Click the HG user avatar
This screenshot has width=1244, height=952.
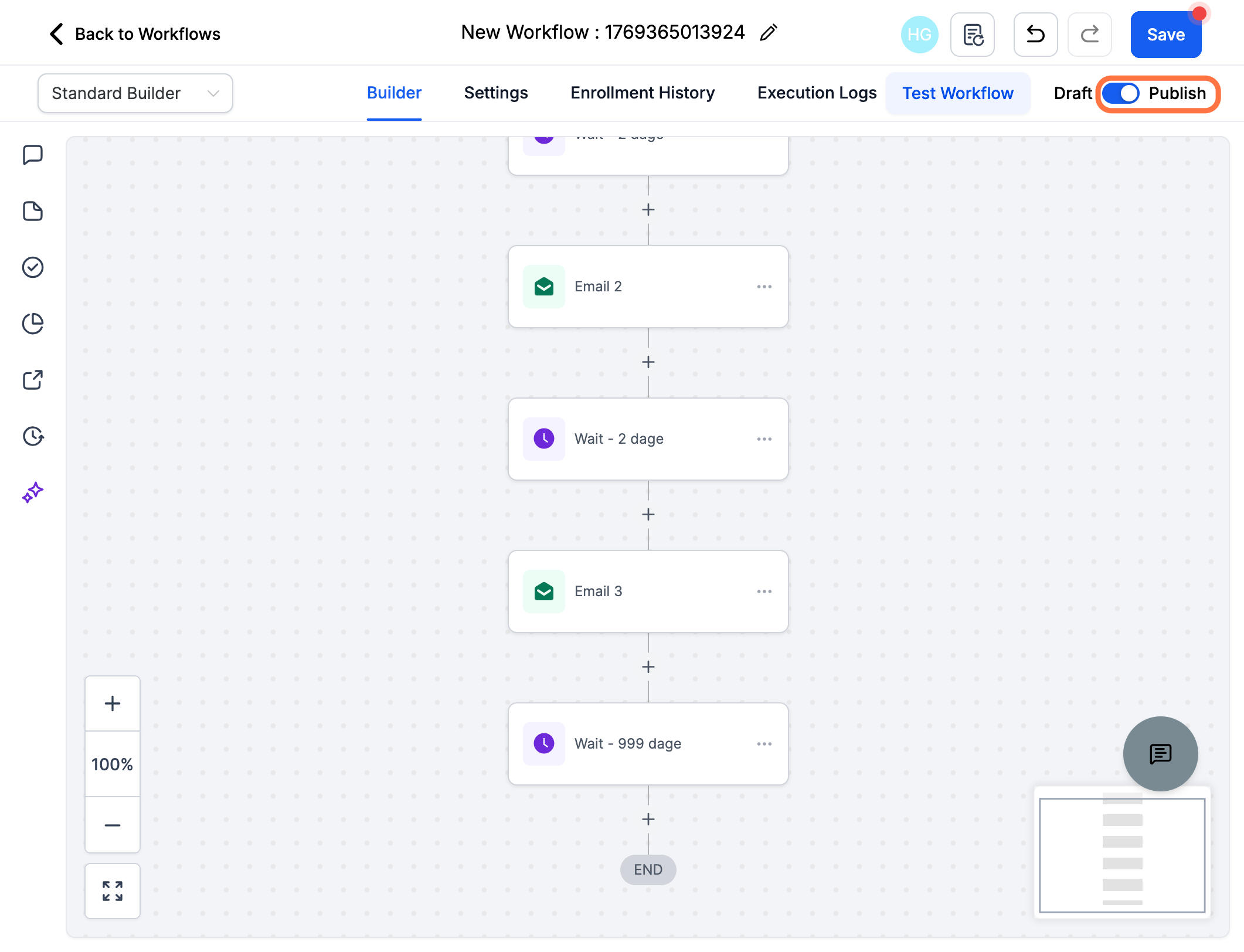pos(919,35)
